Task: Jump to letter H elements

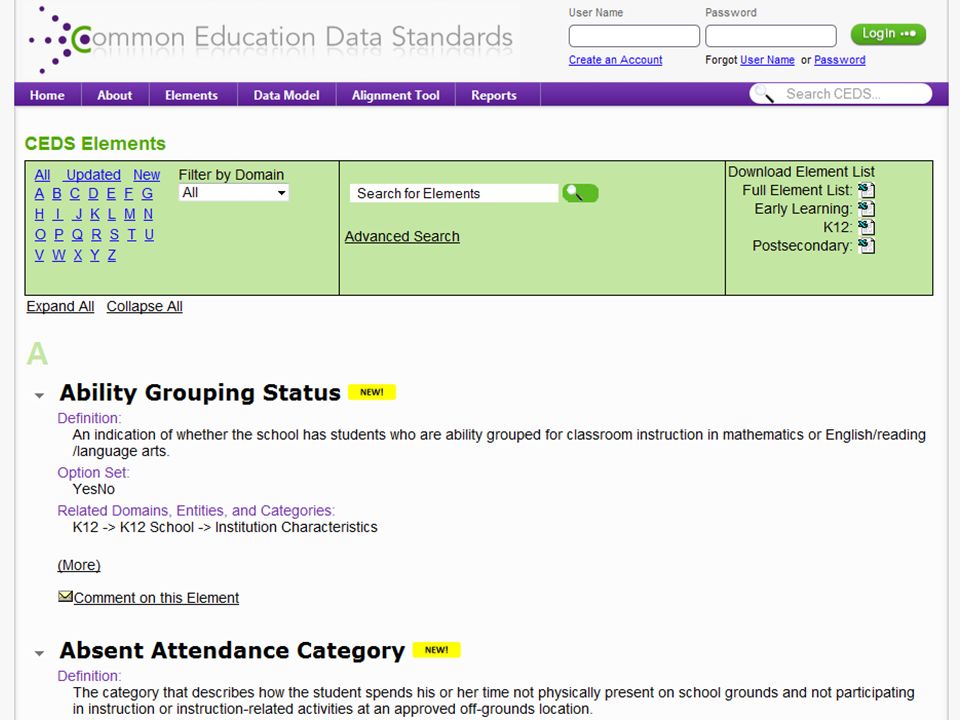Action: (x=39, y=214)
